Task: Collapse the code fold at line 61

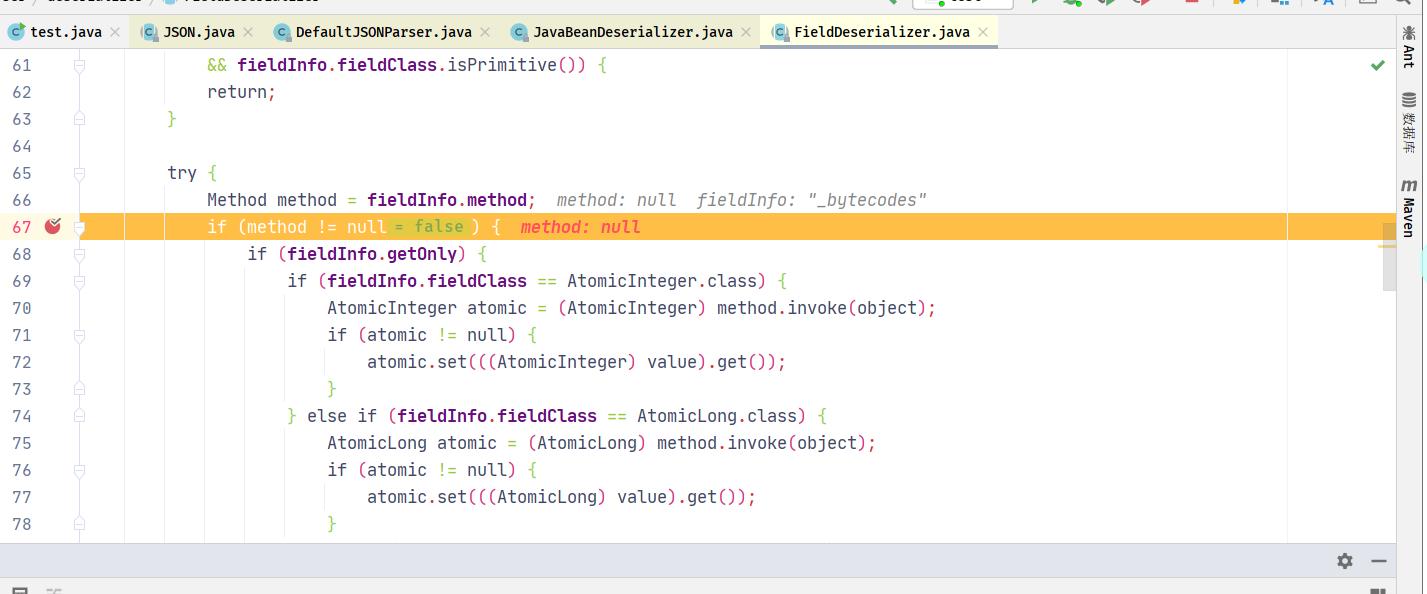Action: click(x=79, y=65)
